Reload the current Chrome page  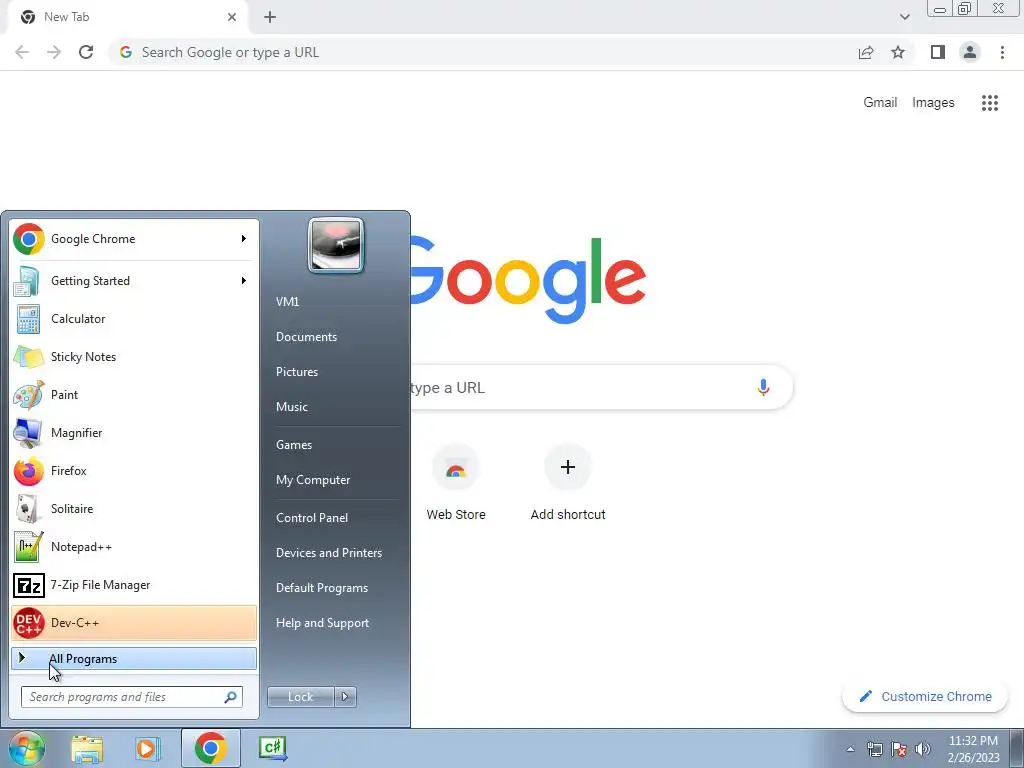coord(86,52)
